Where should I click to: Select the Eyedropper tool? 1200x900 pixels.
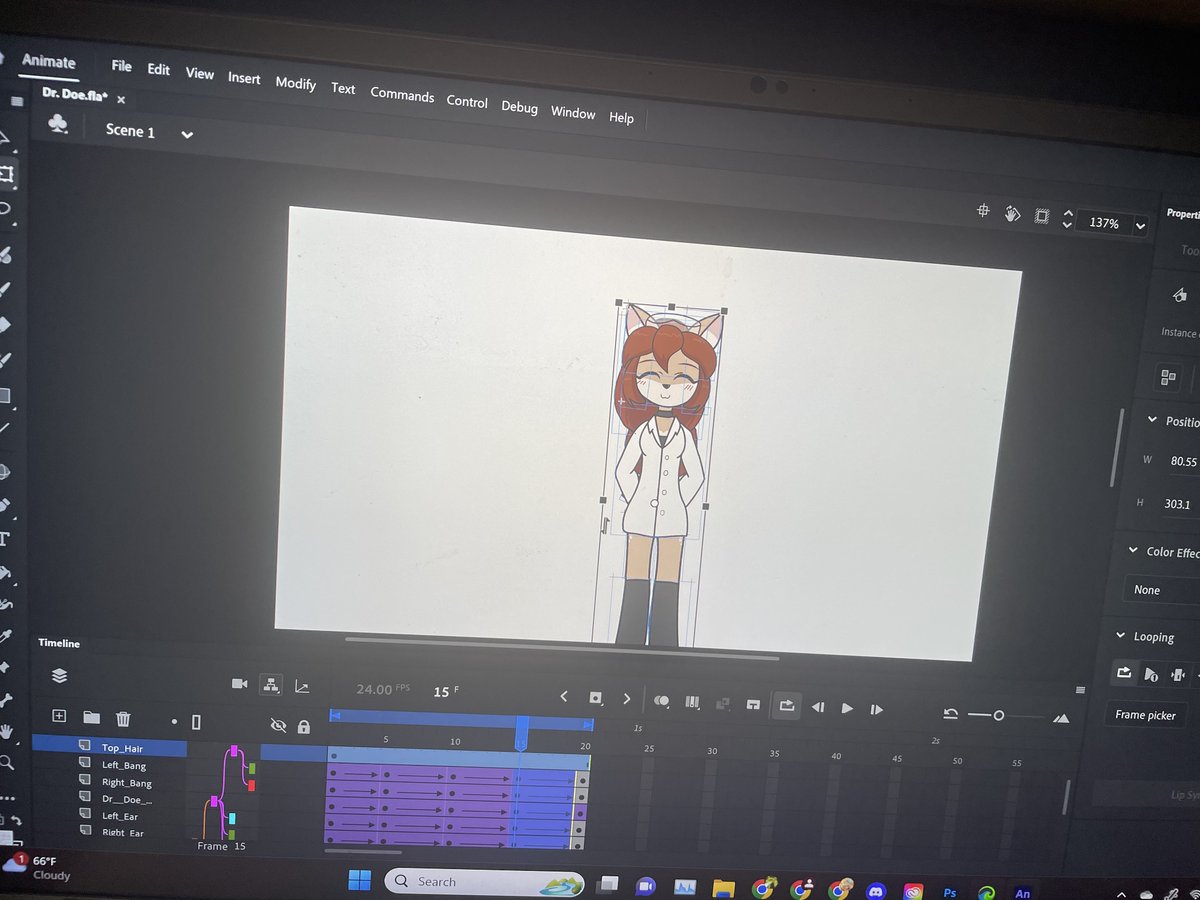[5, 636]
